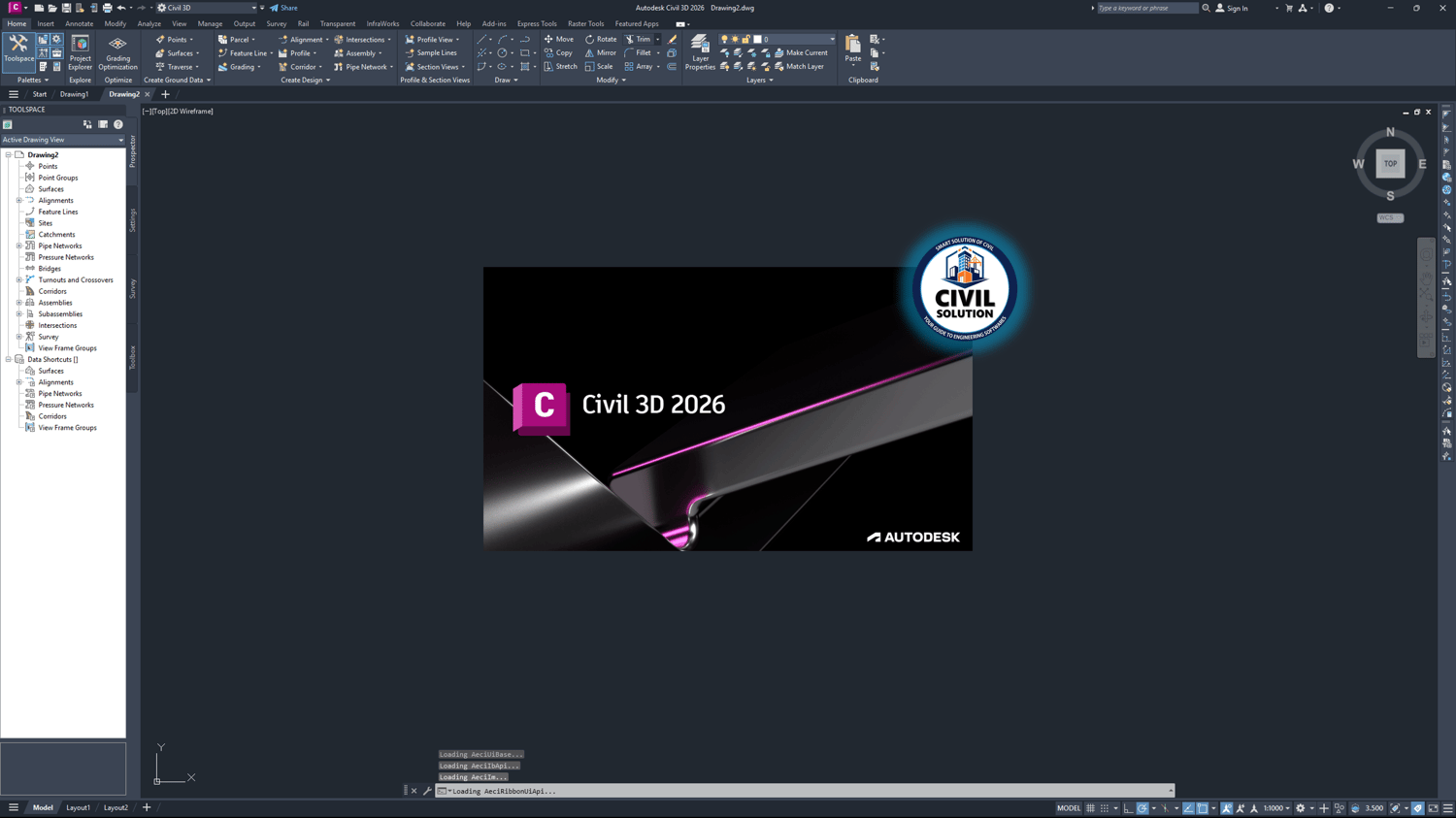Screen dimensions: 1456x818
Task: Click the Make Current layer button
Action: pos(801,53)
